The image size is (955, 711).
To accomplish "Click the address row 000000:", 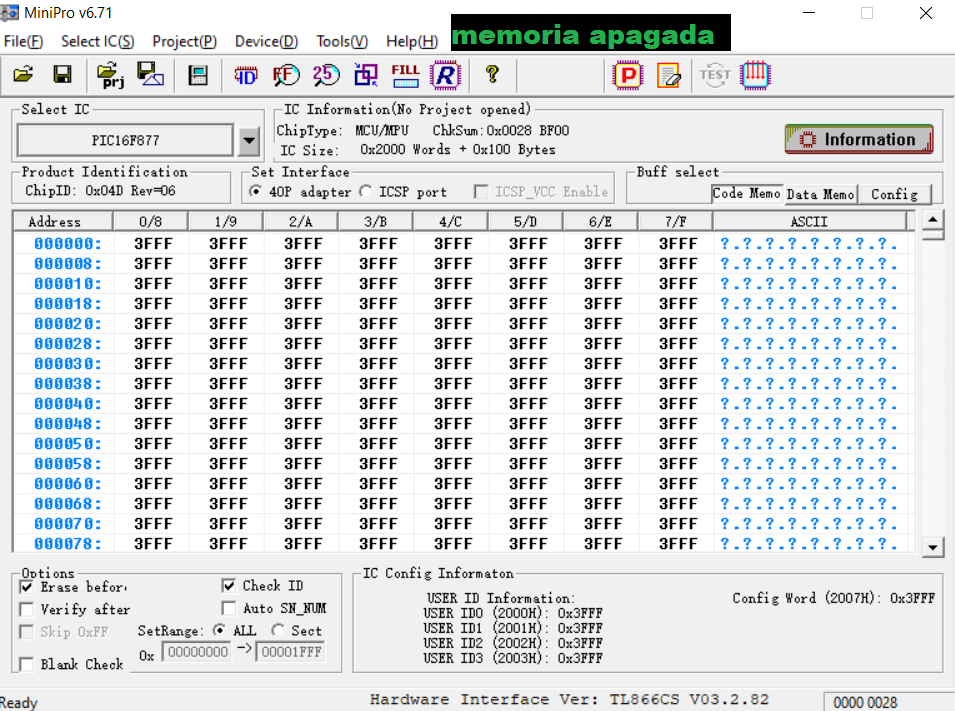I will point(68,244).
